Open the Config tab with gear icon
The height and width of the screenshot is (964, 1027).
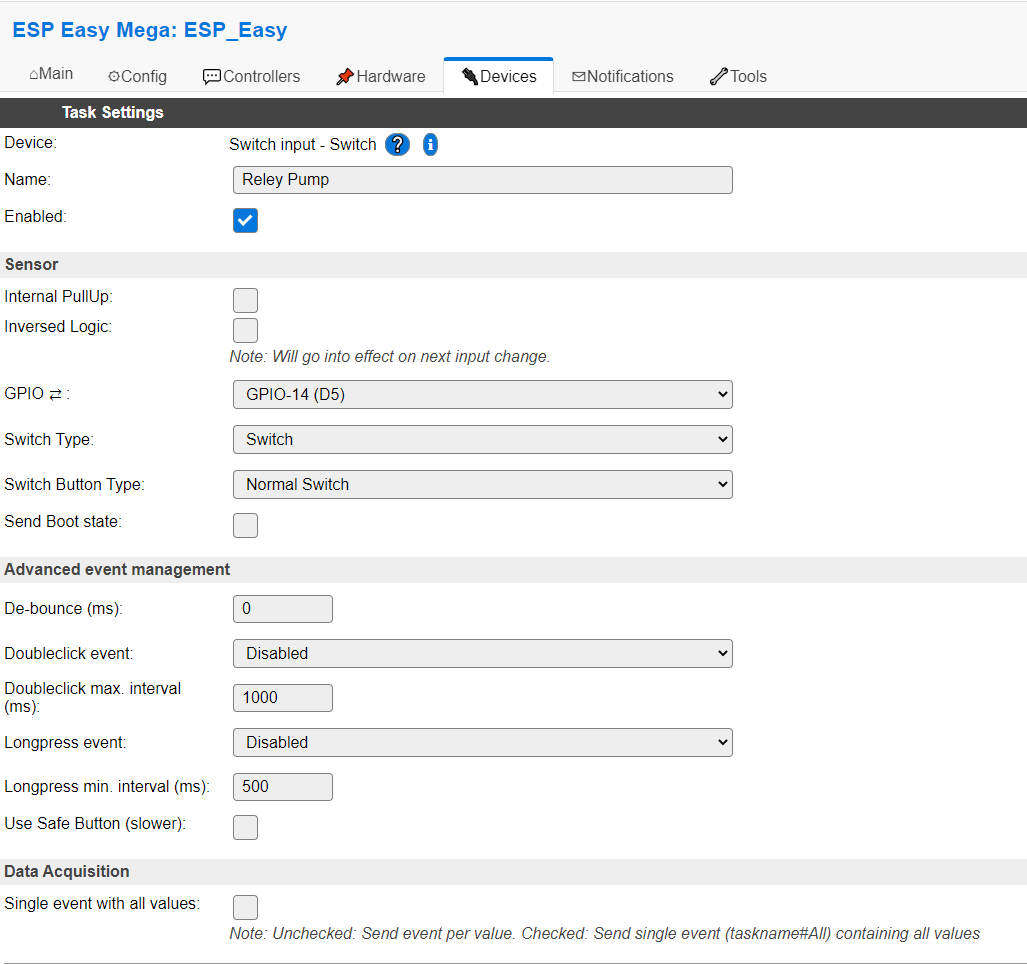coord(138,77)
